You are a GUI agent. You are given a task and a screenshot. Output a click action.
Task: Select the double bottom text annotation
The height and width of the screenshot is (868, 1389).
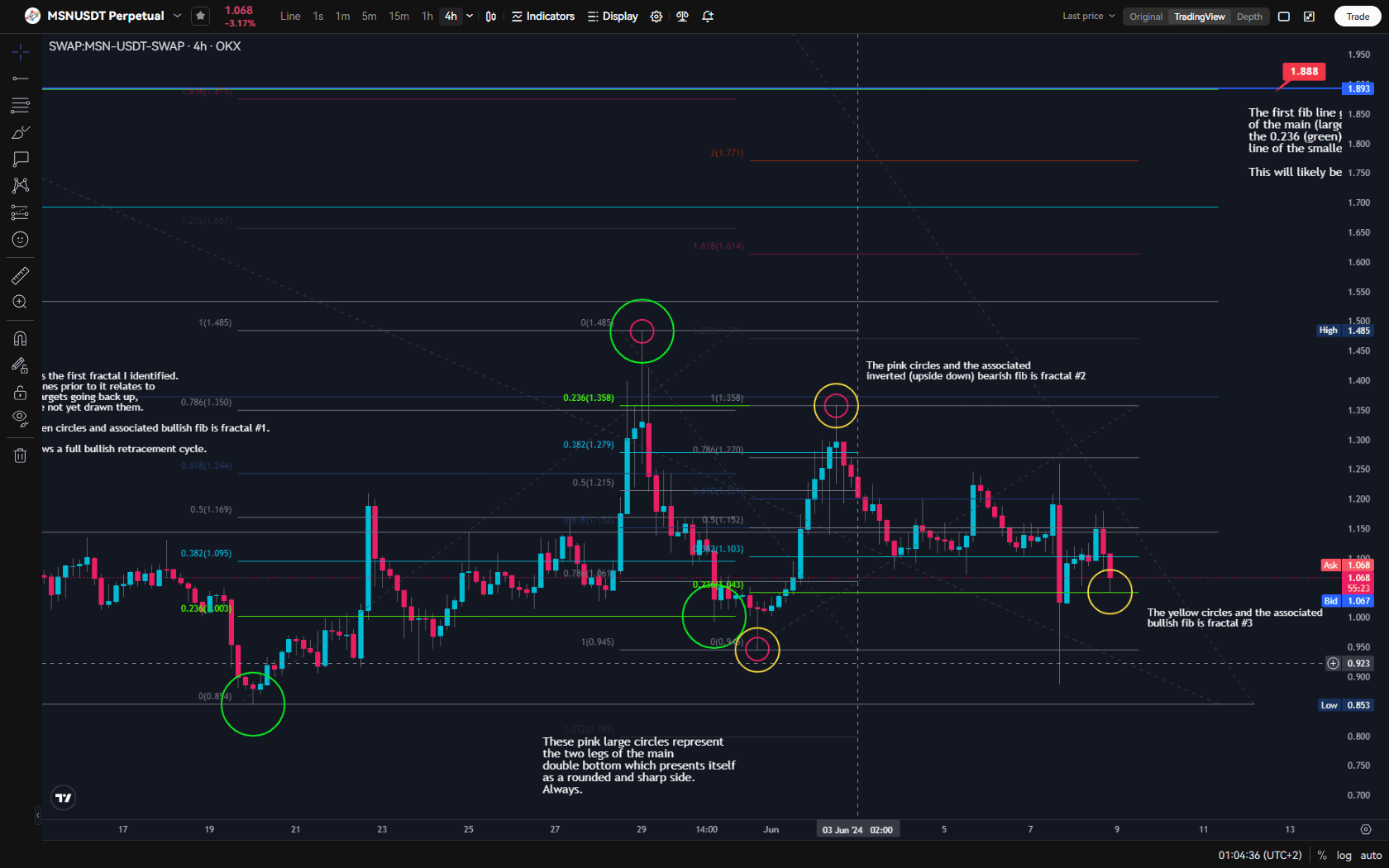point(638,765)
